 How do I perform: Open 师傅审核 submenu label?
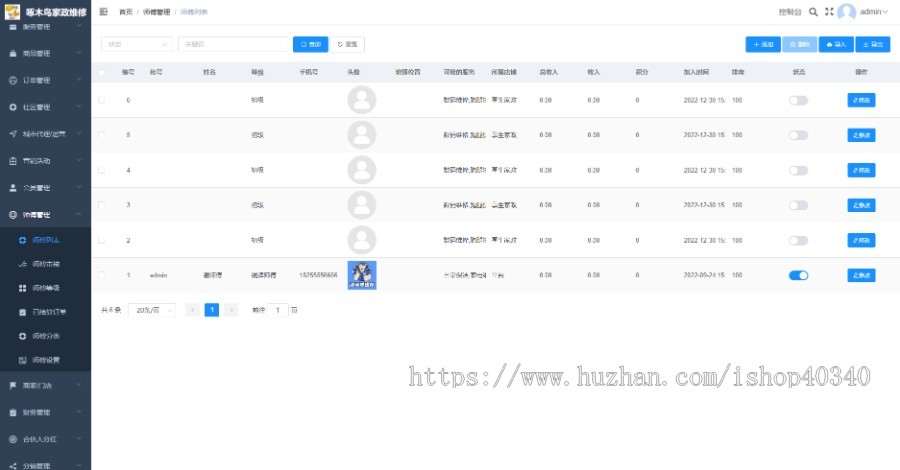(x=46, y=264)
